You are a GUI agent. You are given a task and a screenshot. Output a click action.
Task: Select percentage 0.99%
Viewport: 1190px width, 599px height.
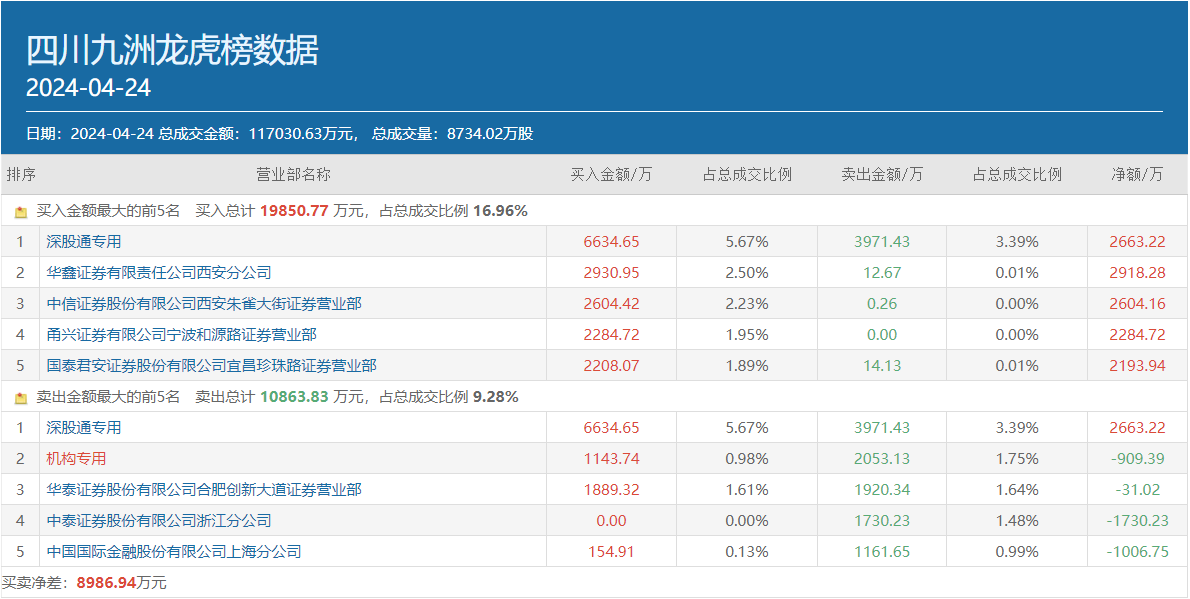(1017, 552)
